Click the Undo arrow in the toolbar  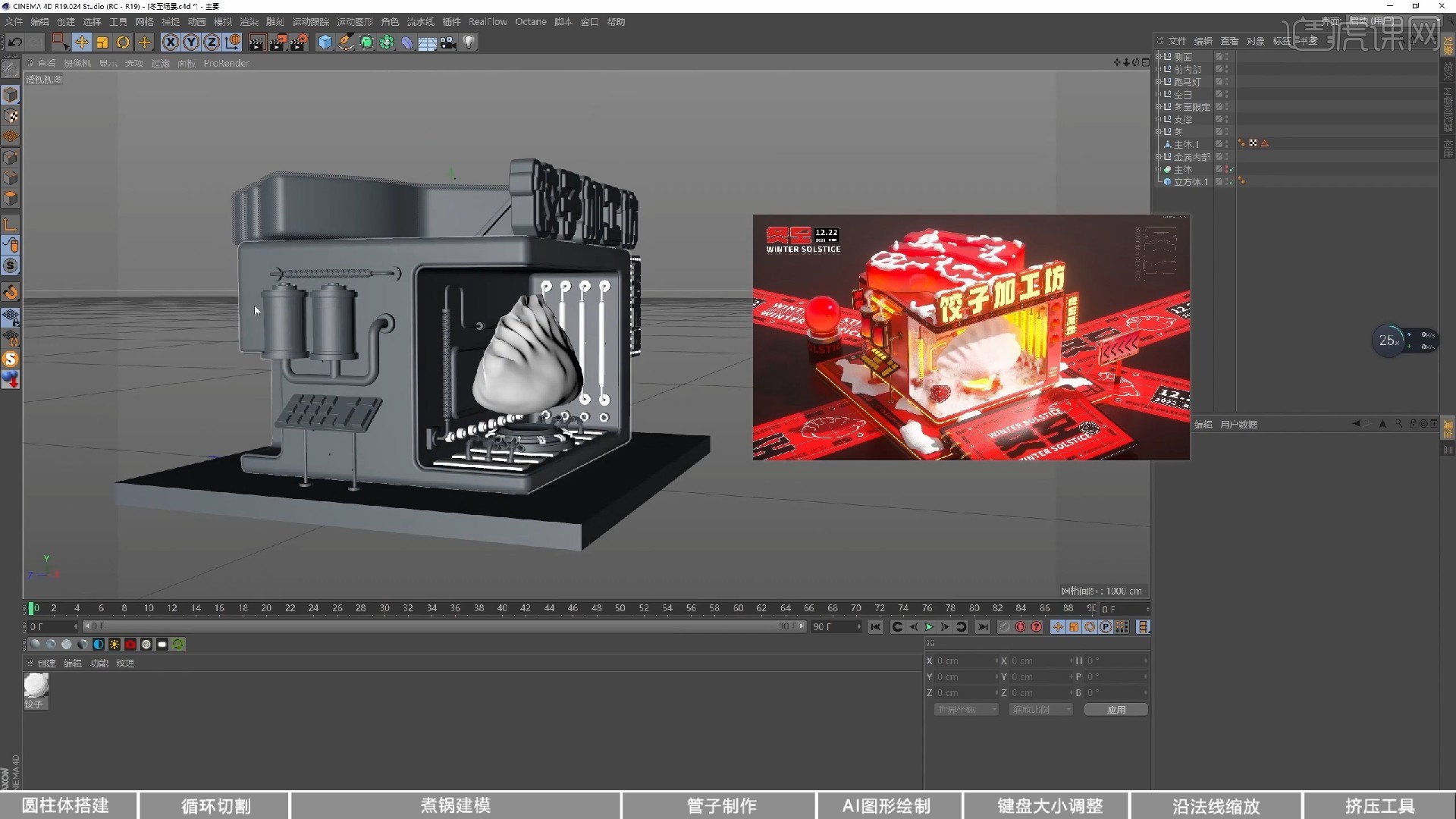point(14,42)
